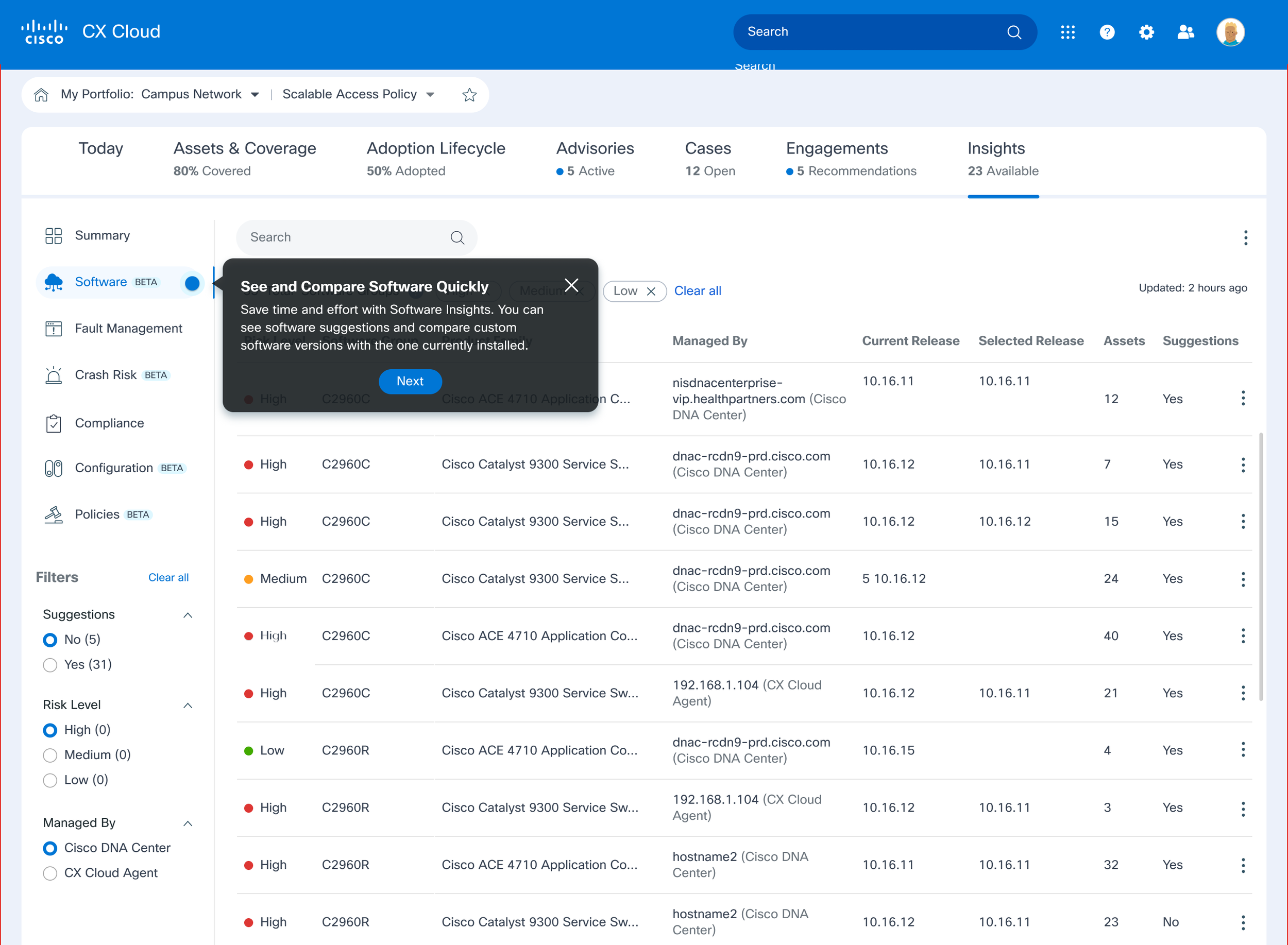Click the home icon in breadcrumb
Image resolution: width=1288 pixels, height=945 pixels.
pyautogui.click(x=41, y=94)
